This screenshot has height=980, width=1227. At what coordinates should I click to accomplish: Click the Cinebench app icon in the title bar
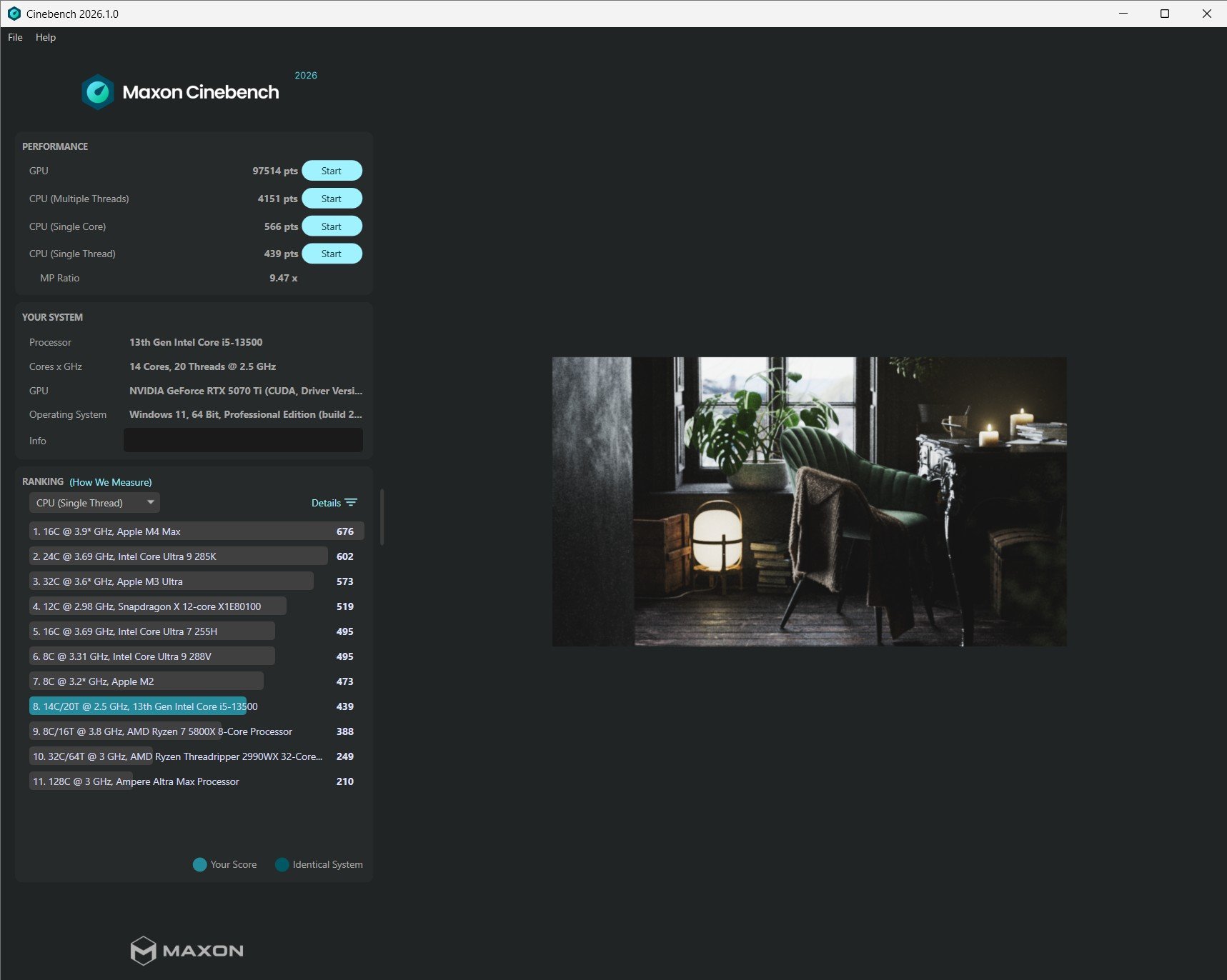[14, 14]
